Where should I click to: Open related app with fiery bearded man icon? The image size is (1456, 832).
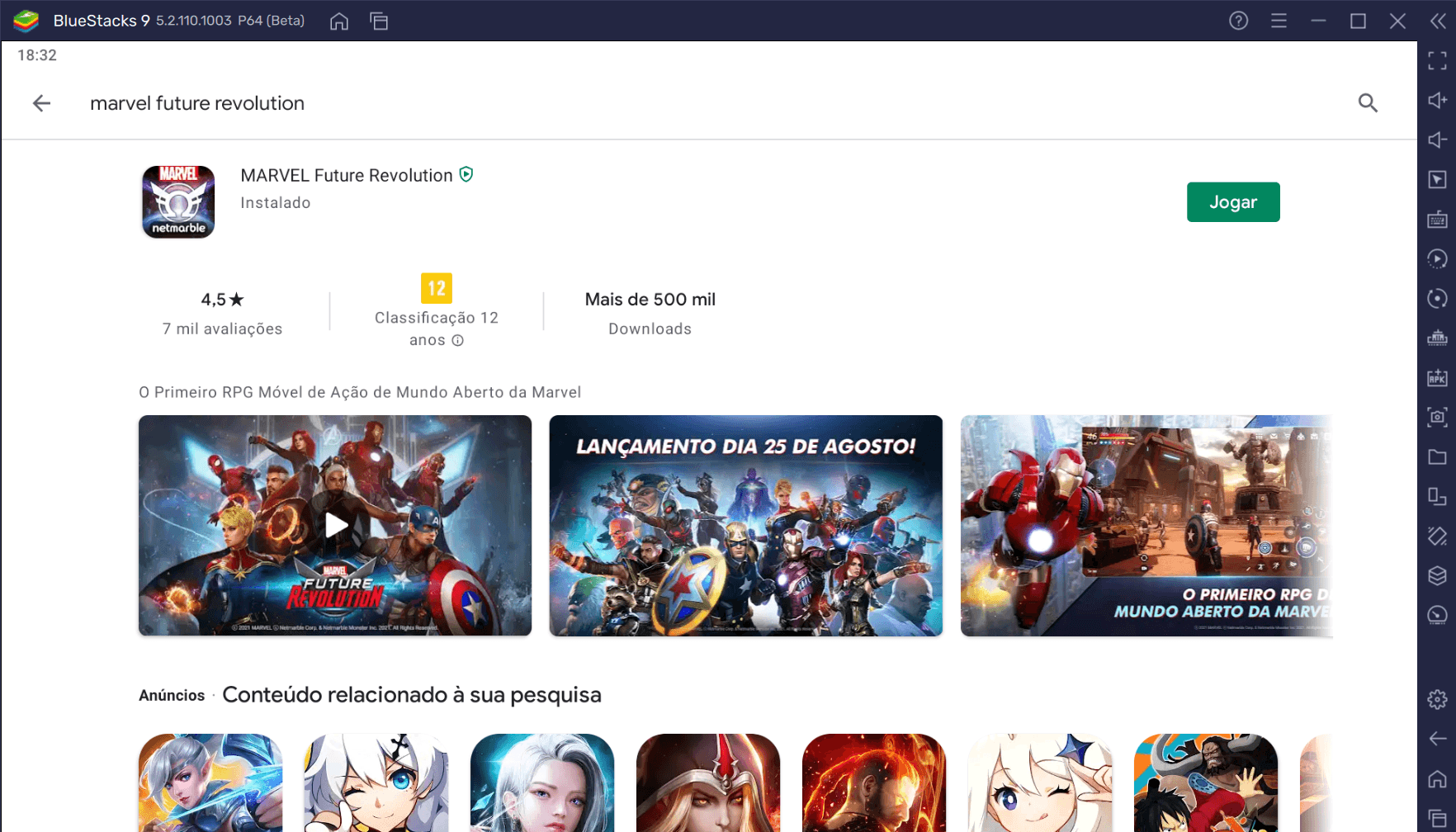pyautogui.click(x=874, y=782)
